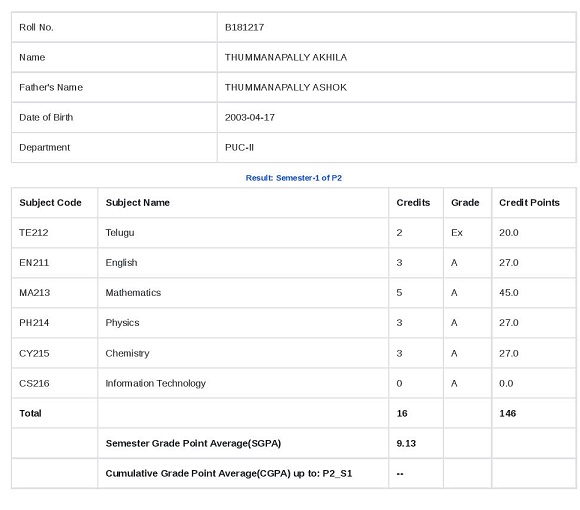The image size is (580, 510).
Task: Click the Grade column header
Action: [x=465, y=203]
